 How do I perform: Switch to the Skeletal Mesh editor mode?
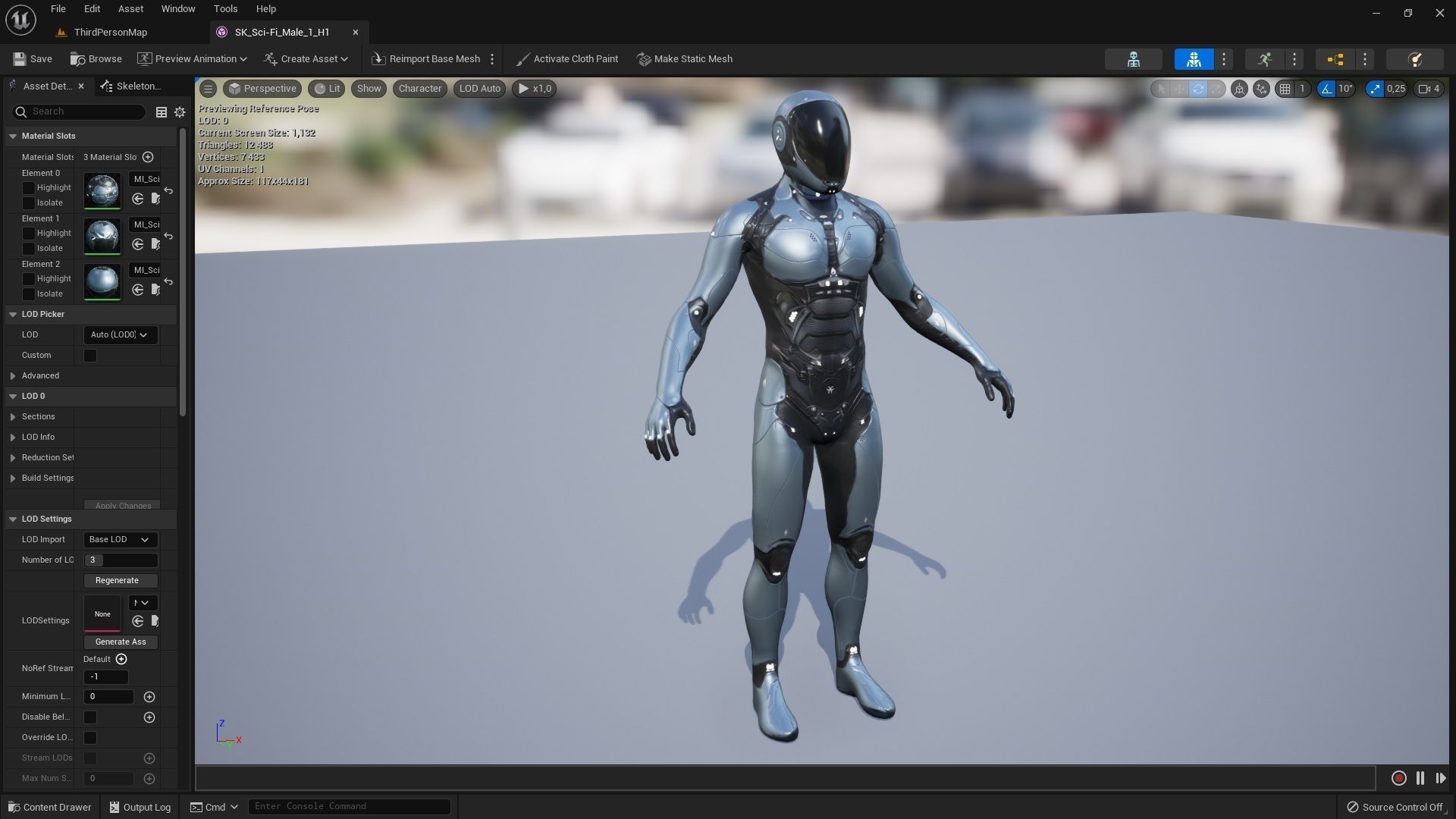point(1194,59)
